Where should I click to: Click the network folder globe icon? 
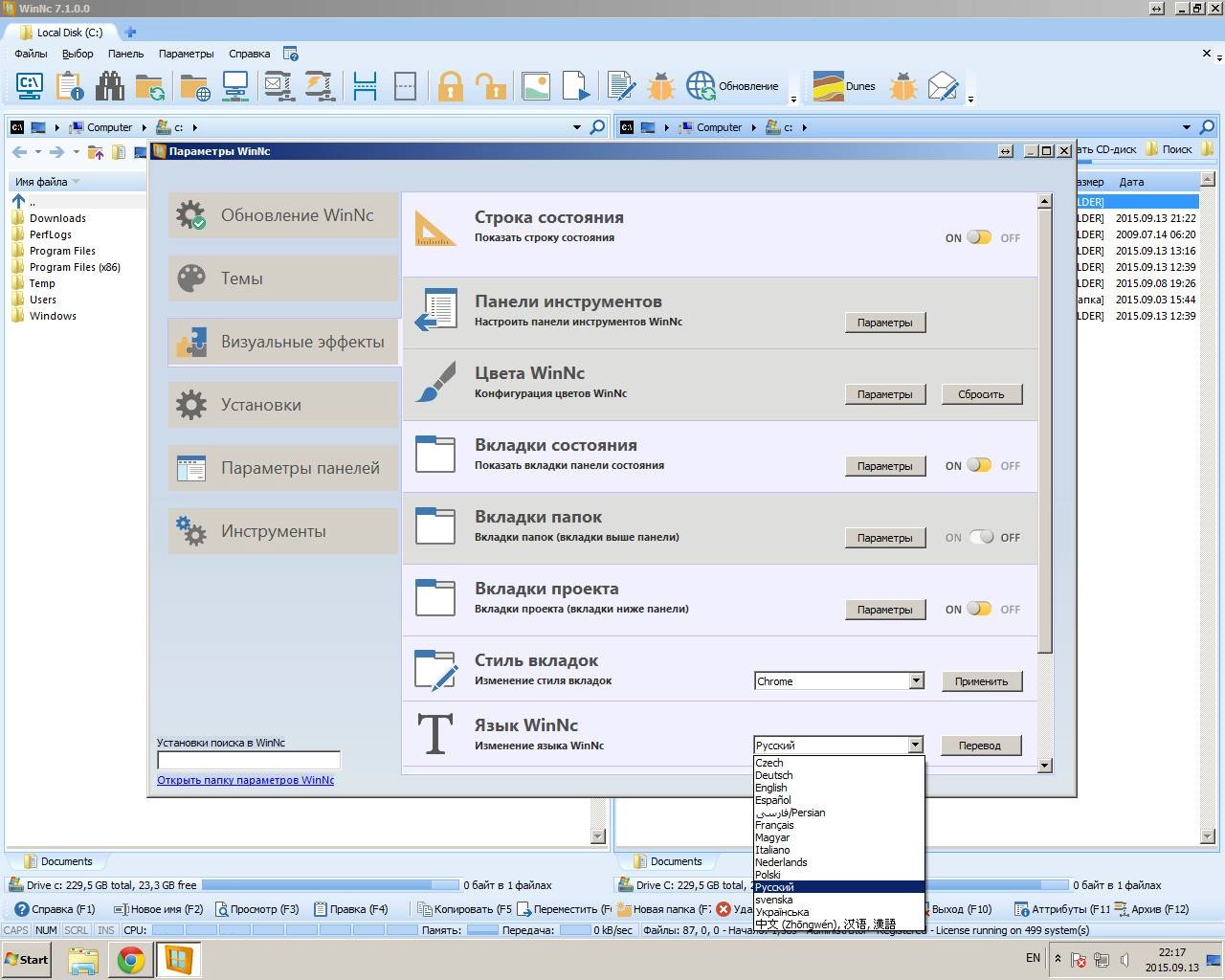tap(195, 86)
